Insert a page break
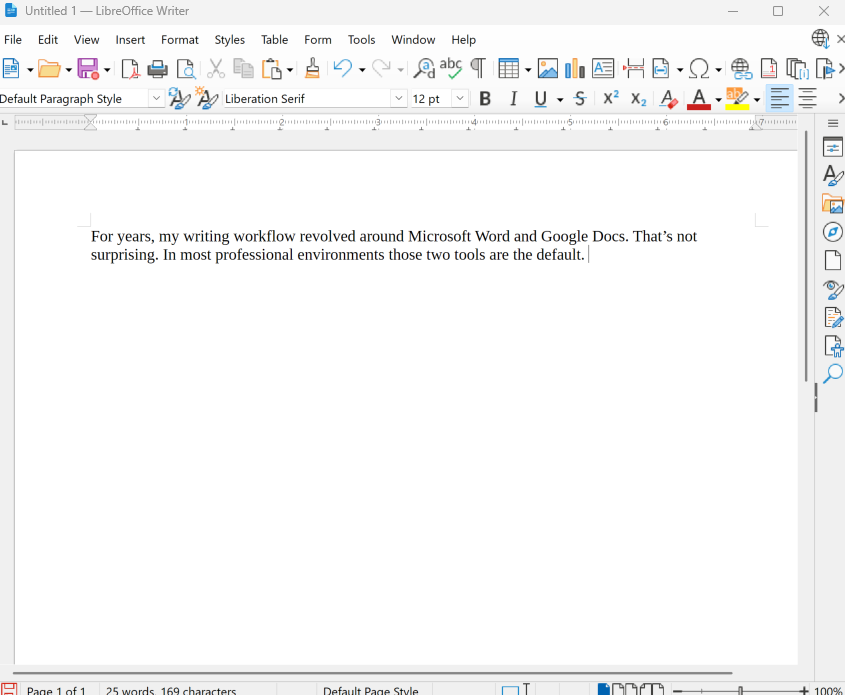Screen dimensions: 845x695 (x=633, y=68)
